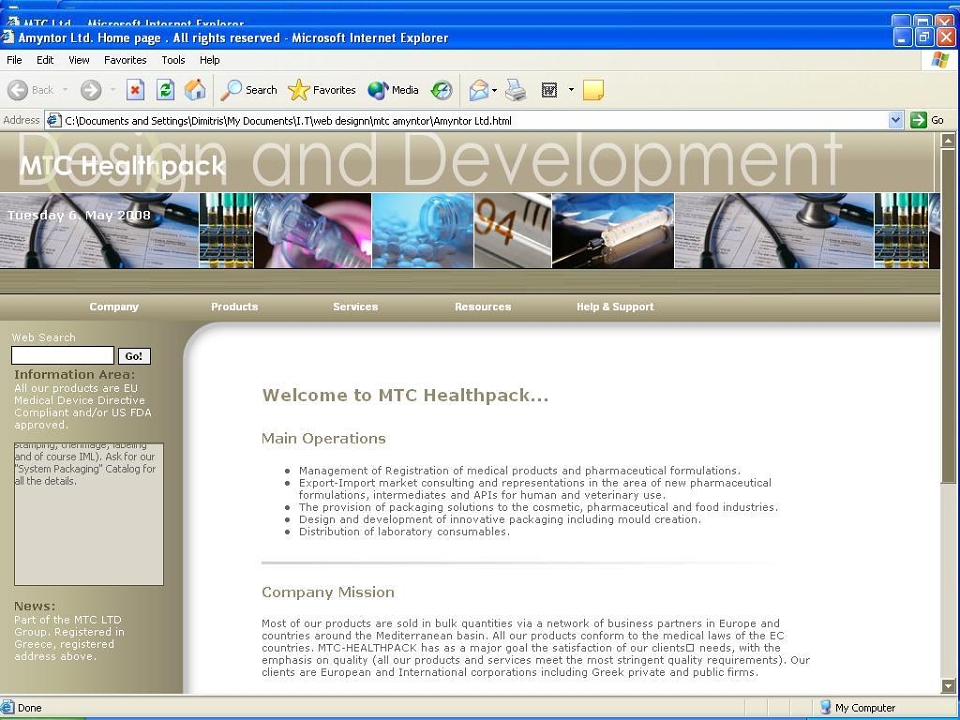Expand the Mail dropdown arrow
This screenshot has height=720, width=960.
(495, 90)
